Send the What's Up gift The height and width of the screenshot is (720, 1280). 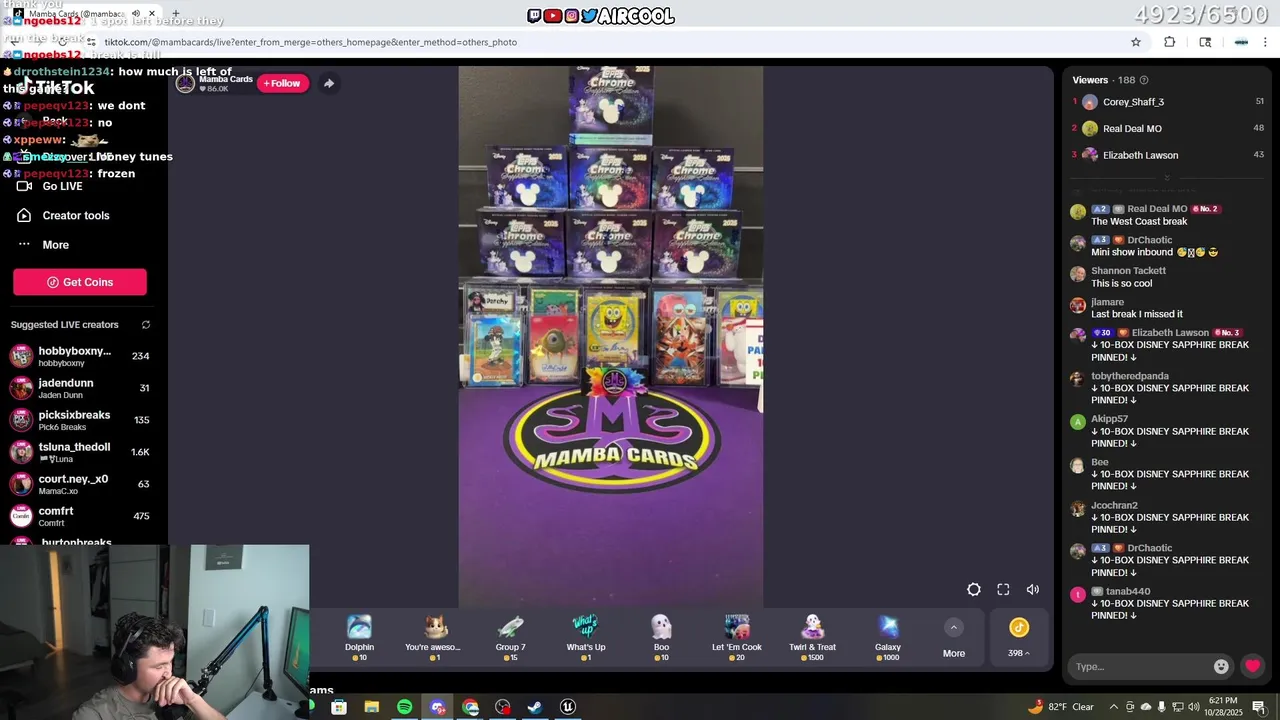click(x=586, y=637)
